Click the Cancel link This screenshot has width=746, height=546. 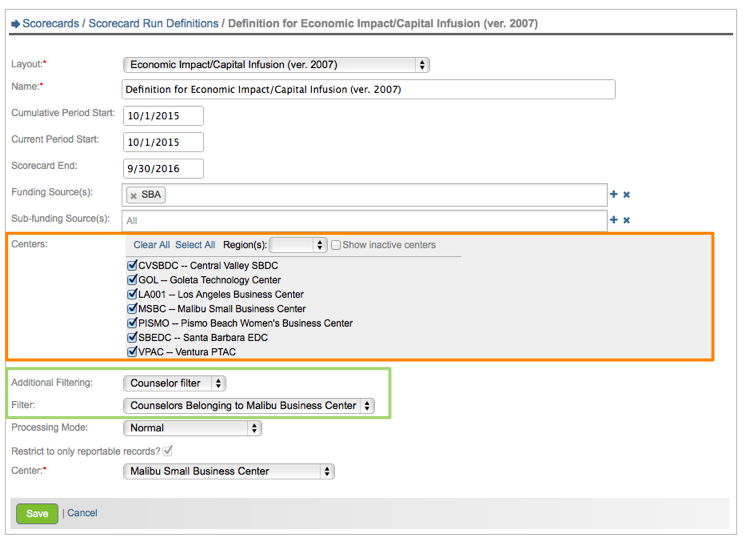(82, 513)
